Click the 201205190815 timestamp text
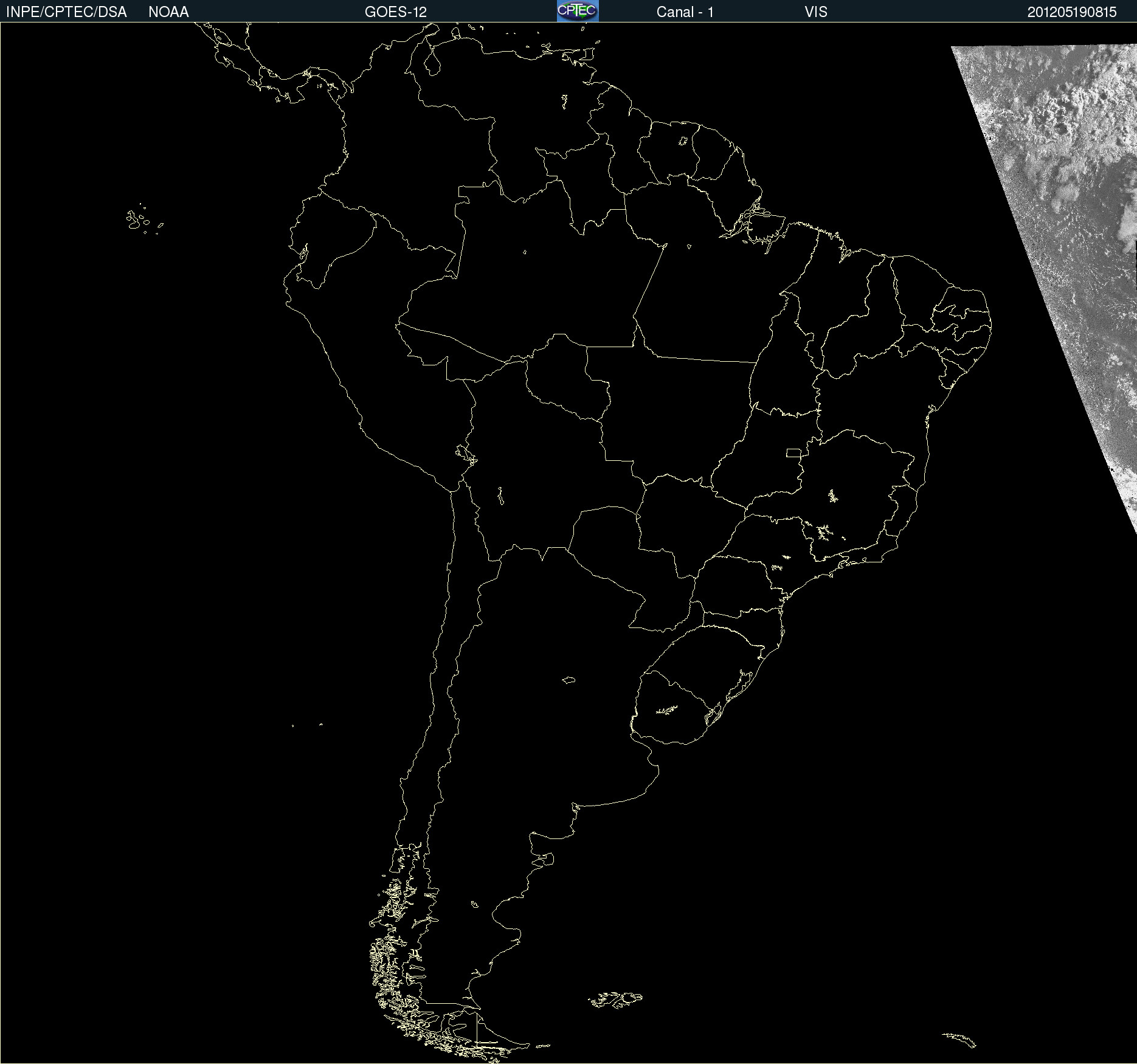The width and height of the screenshot is (1137, 1064). coord(1072,12)
